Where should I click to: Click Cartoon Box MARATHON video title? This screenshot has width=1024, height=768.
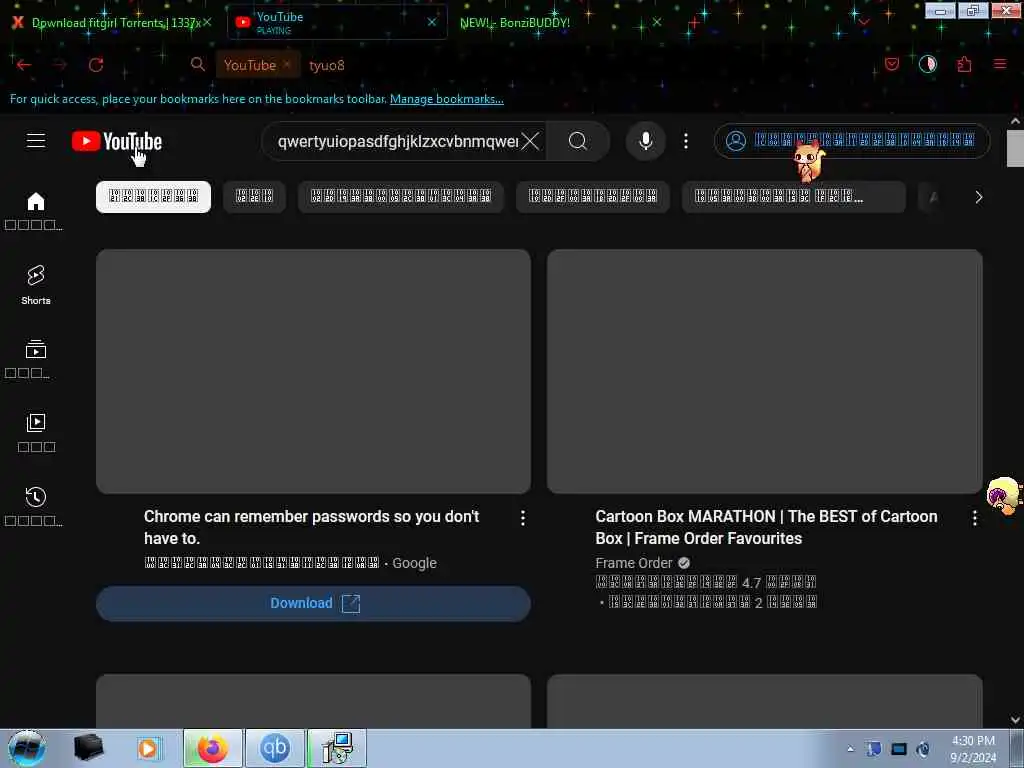pyautogui.click(x=766, y=527)
